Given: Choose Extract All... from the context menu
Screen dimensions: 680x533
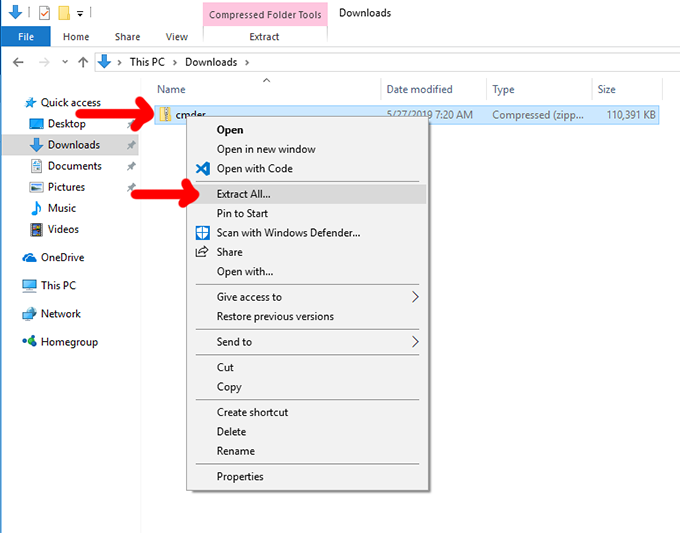Looking at the screenshot, I should pos(308,194).
